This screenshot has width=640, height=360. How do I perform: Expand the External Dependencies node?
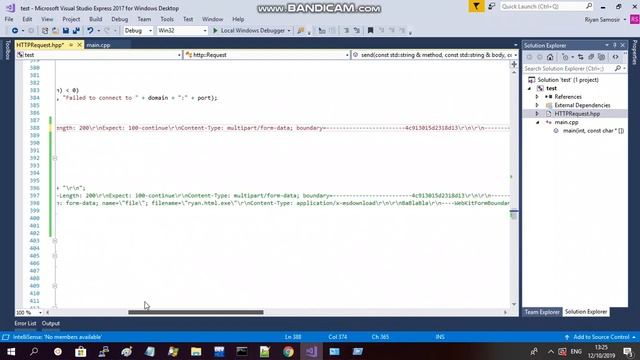537,105
